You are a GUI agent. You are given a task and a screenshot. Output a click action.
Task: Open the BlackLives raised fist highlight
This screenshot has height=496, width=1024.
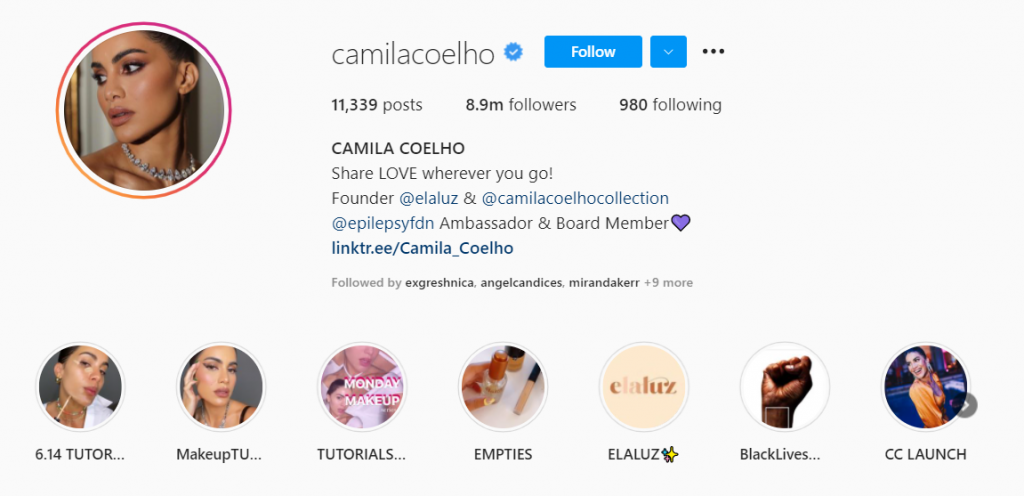coord(784,387)
